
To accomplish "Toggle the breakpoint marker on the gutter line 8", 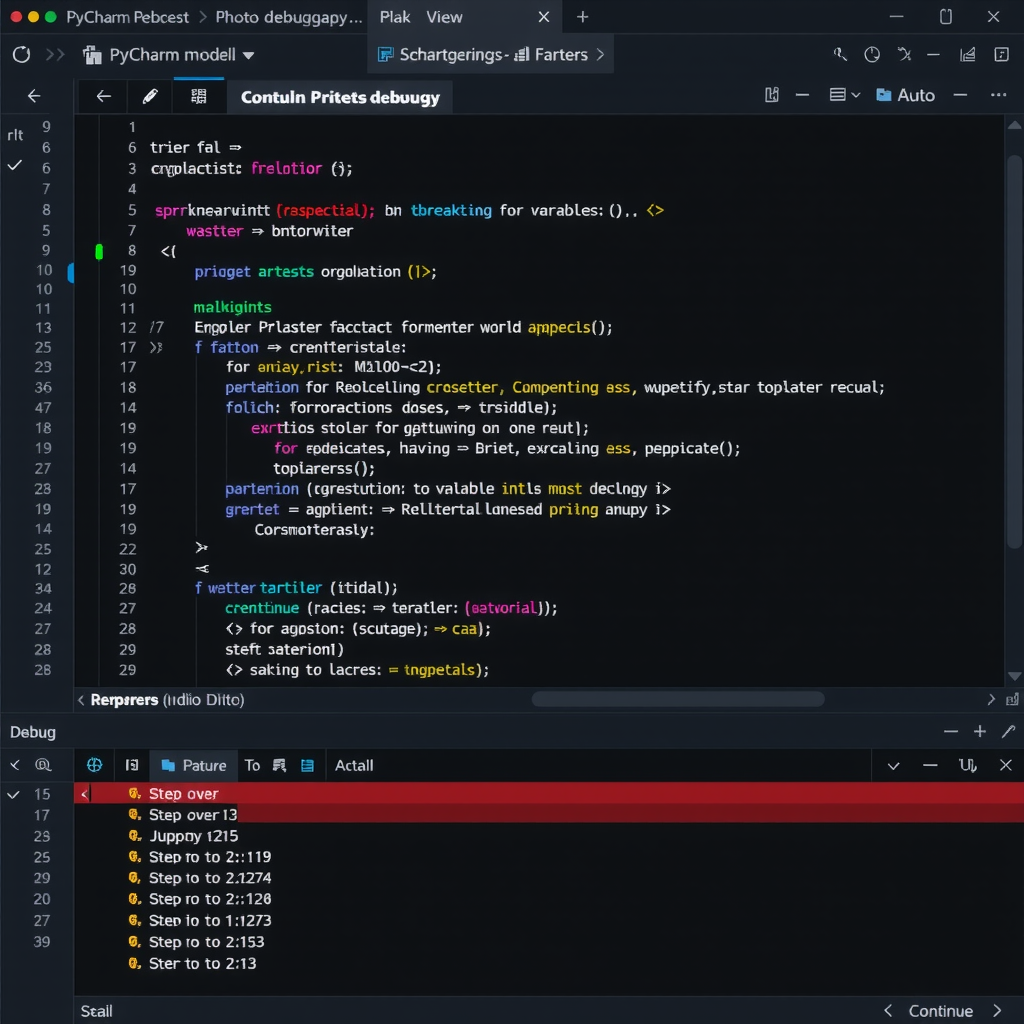I will coord(98,251).
